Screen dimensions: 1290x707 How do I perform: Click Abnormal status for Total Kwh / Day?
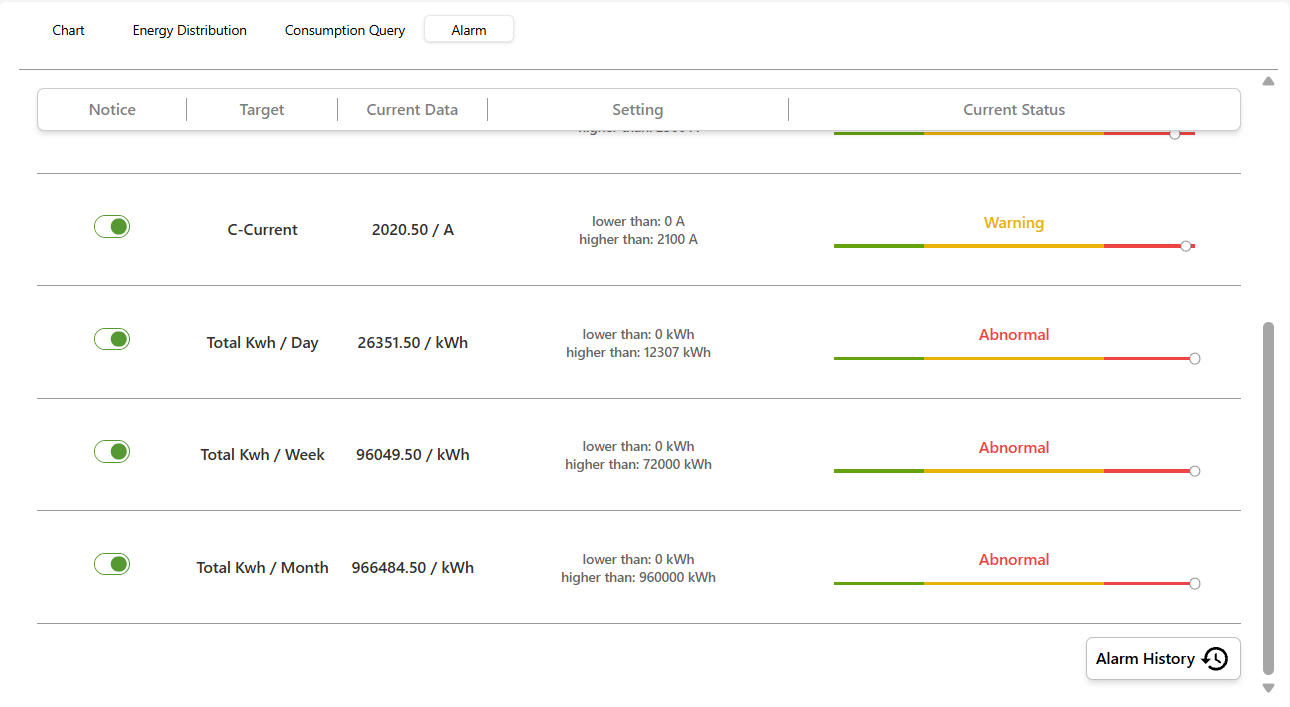[1014, 335]
